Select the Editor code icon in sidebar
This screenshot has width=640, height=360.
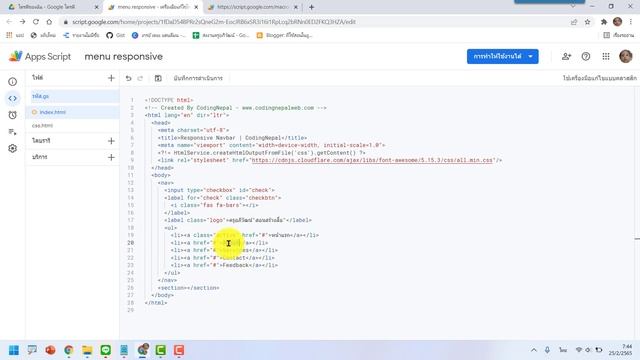click(x=13, y=98)
